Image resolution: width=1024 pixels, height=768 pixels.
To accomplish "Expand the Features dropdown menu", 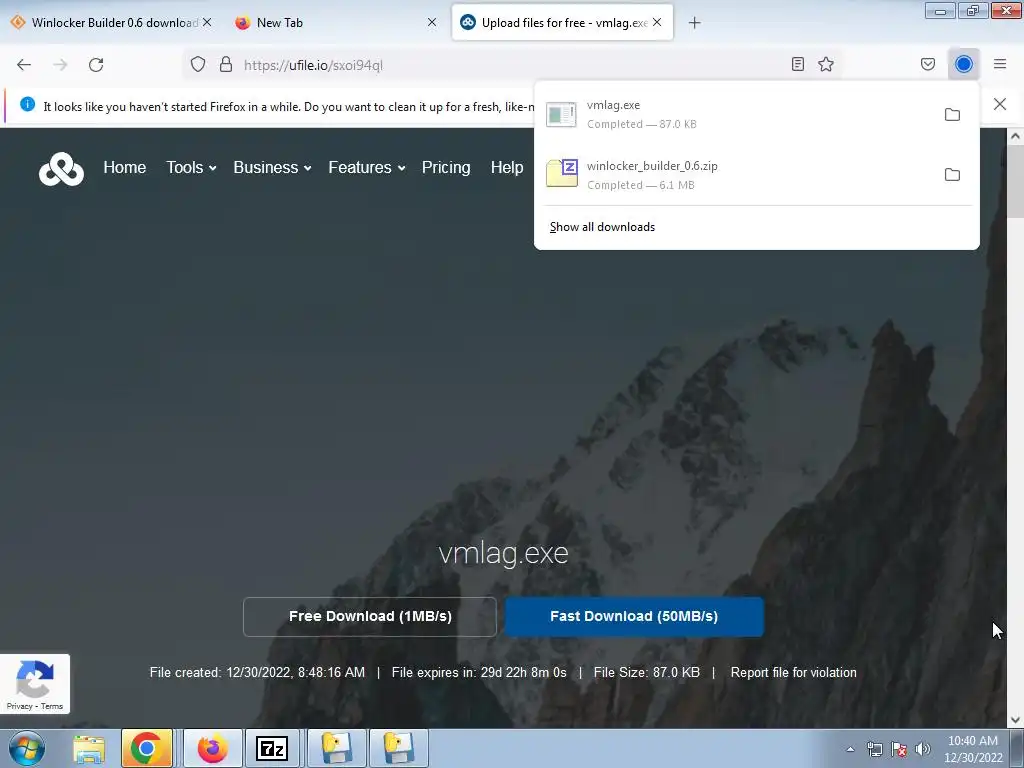I will pyautogui.click(x=367, y=167).
